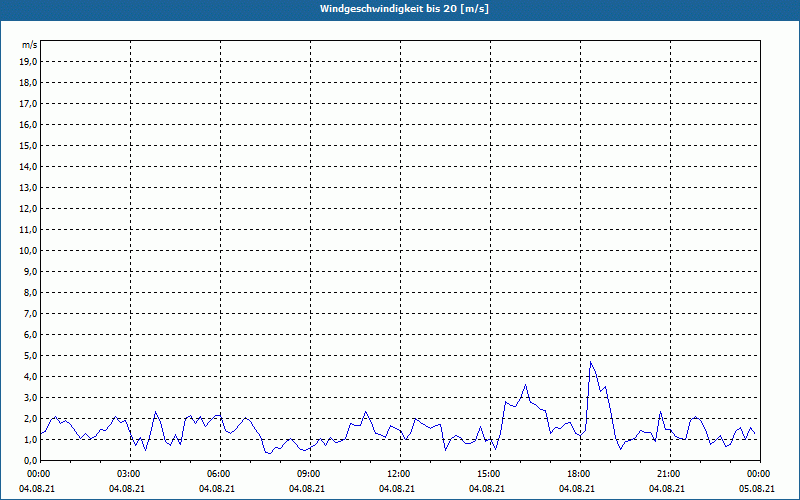Image resolution: width=800 pixels, height=500 pixels.
Task: Click the 11,0 y-axis label
Action: pos(28,230)
